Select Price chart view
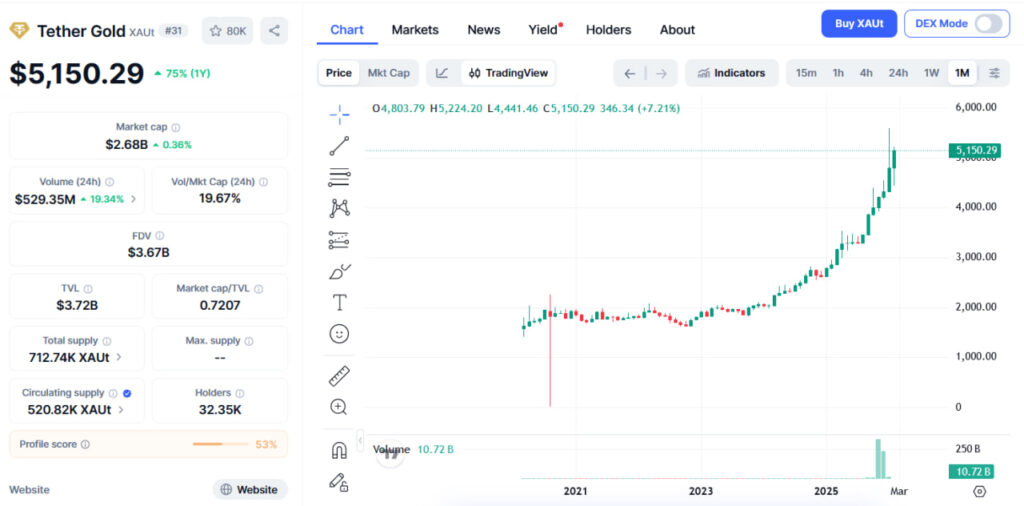 [339, 73]
